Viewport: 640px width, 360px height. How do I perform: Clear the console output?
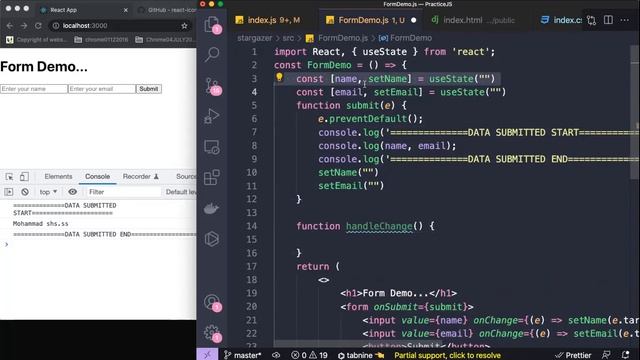pos(25,192)
